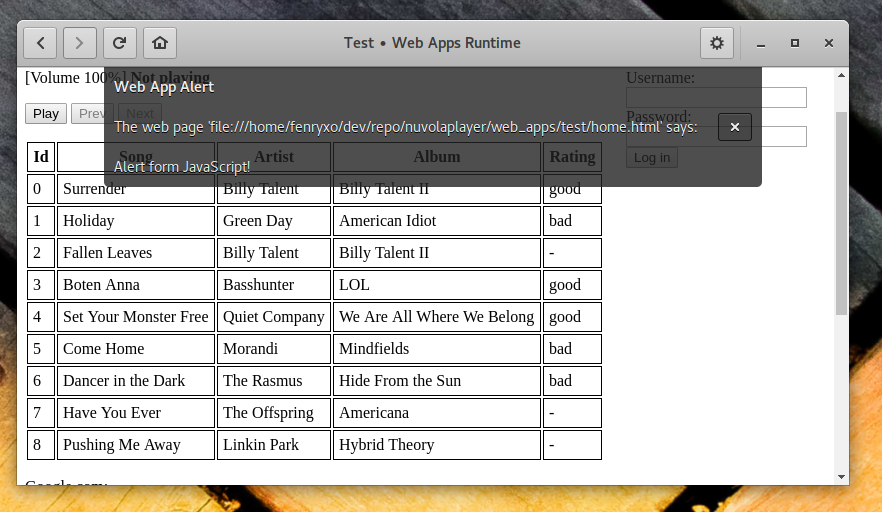Click the 'Linkin Park' artist cell
Screen dimensions: 882x512
point(274,445)
